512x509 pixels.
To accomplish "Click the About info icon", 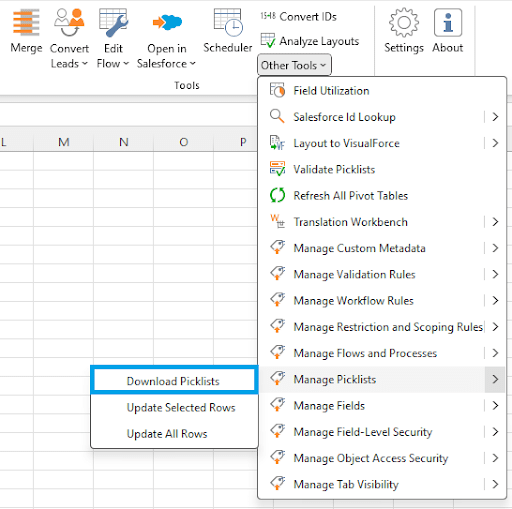I will pyautogui.click(x=448, y=23).
